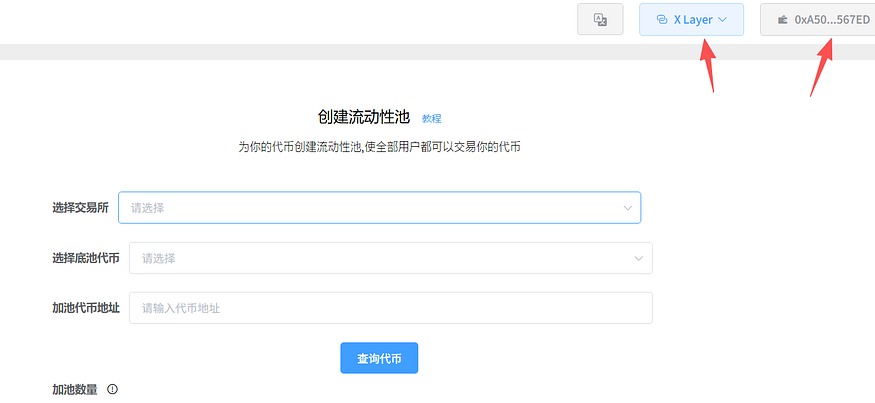The image size is (875, 403).
Task: Click the arrow at the end of the 选择交易所 field
Action: click(x=628, y=208)
